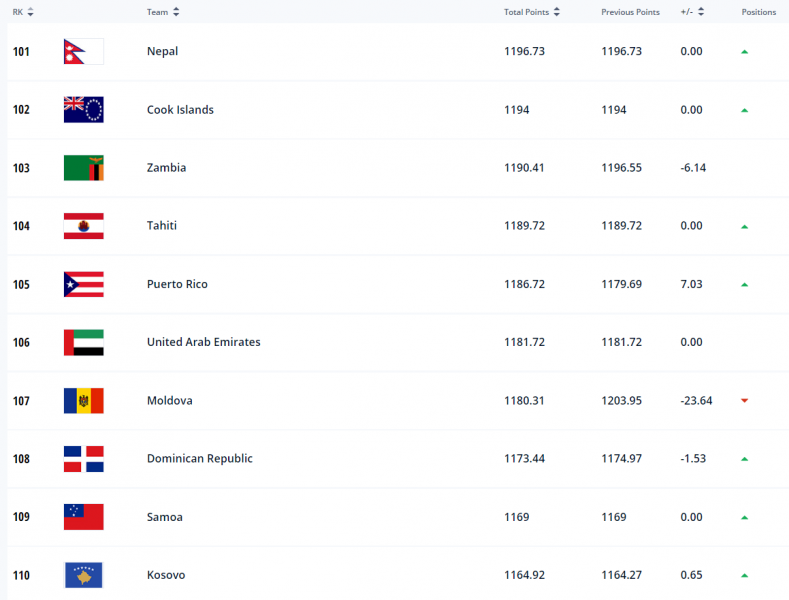The width and height of the screenshot is (789, 600).
Task: Click Moldova's red down position arrow
Action: click(744, 401)
